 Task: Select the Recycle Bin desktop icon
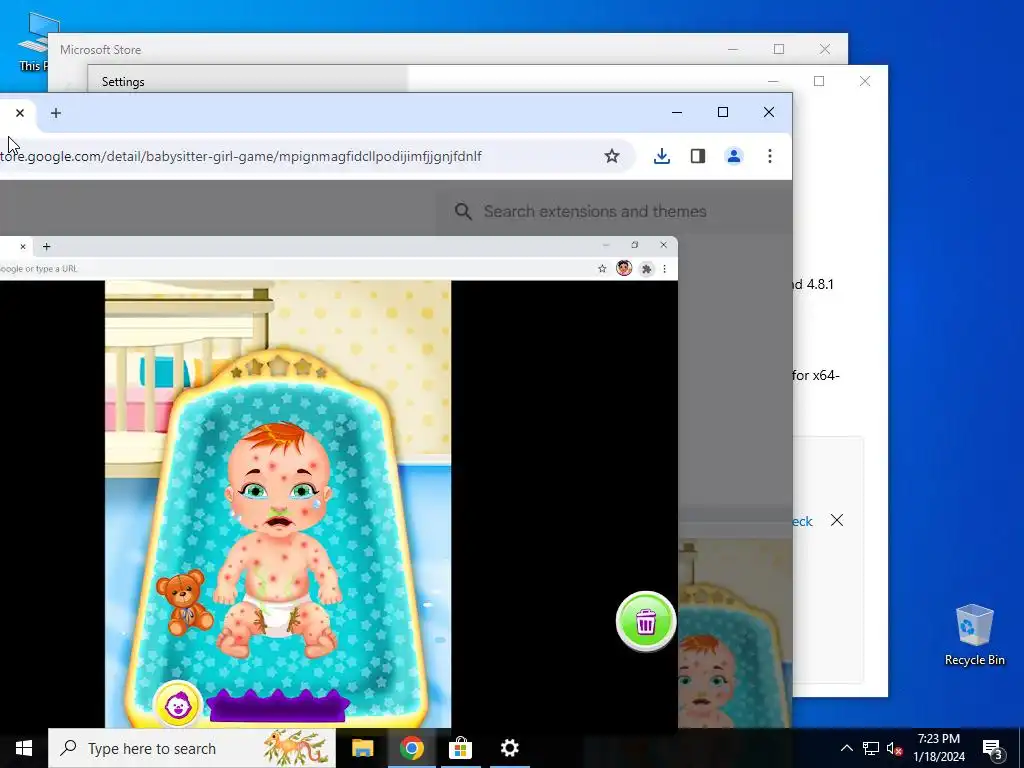point(974,633)
